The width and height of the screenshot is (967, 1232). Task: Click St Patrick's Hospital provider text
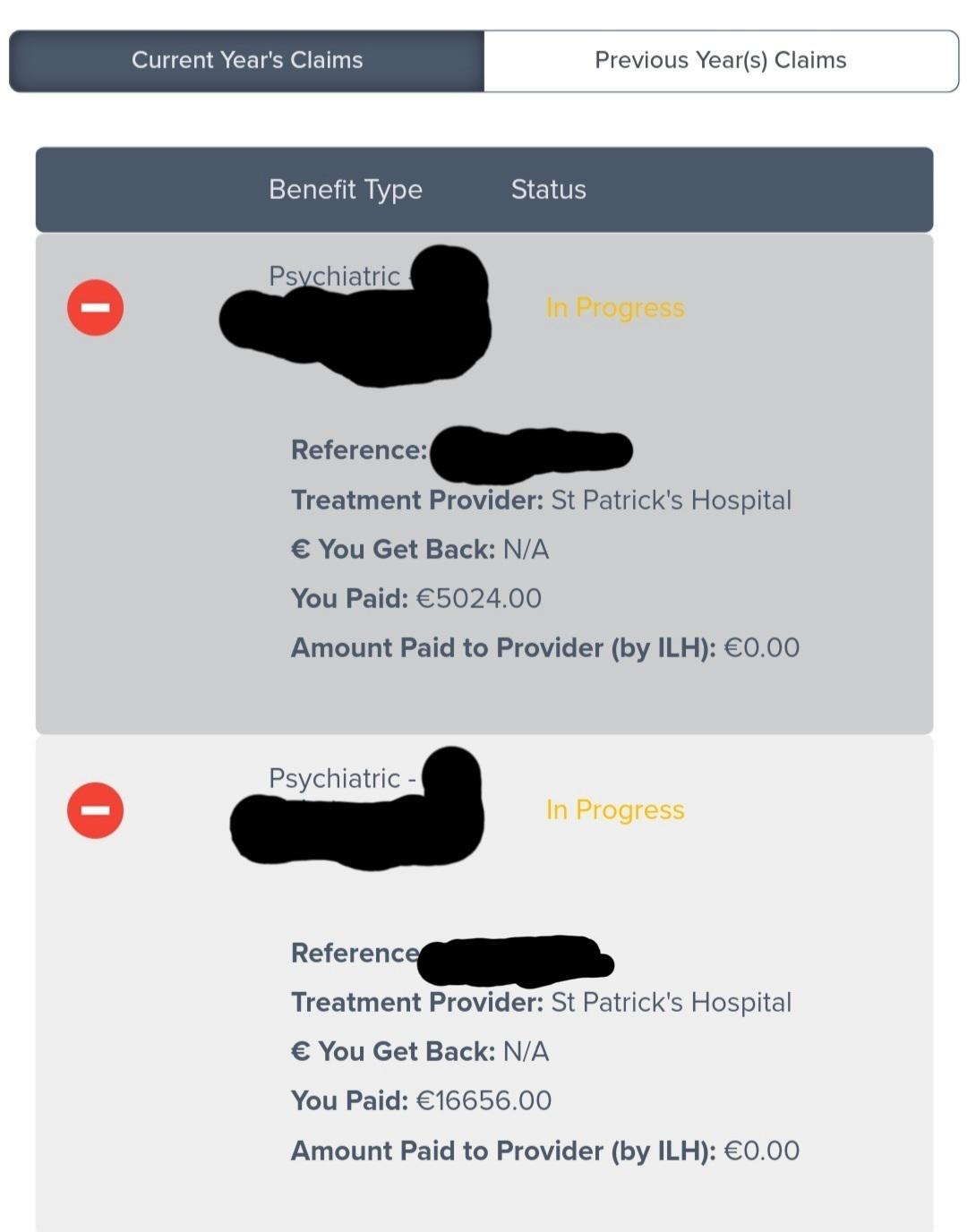(x=671, y=500)
